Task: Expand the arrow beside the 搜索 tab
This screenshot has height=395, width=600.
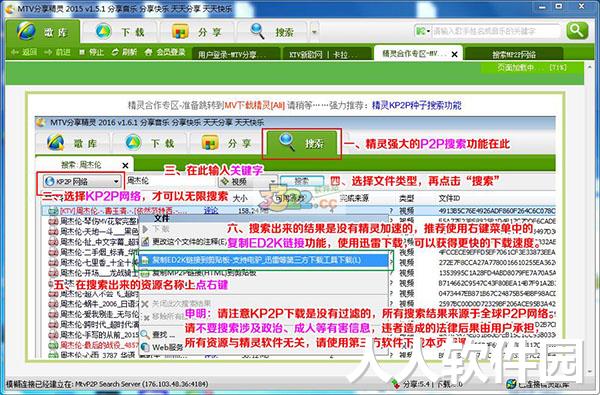Action: tap(314, 32)
